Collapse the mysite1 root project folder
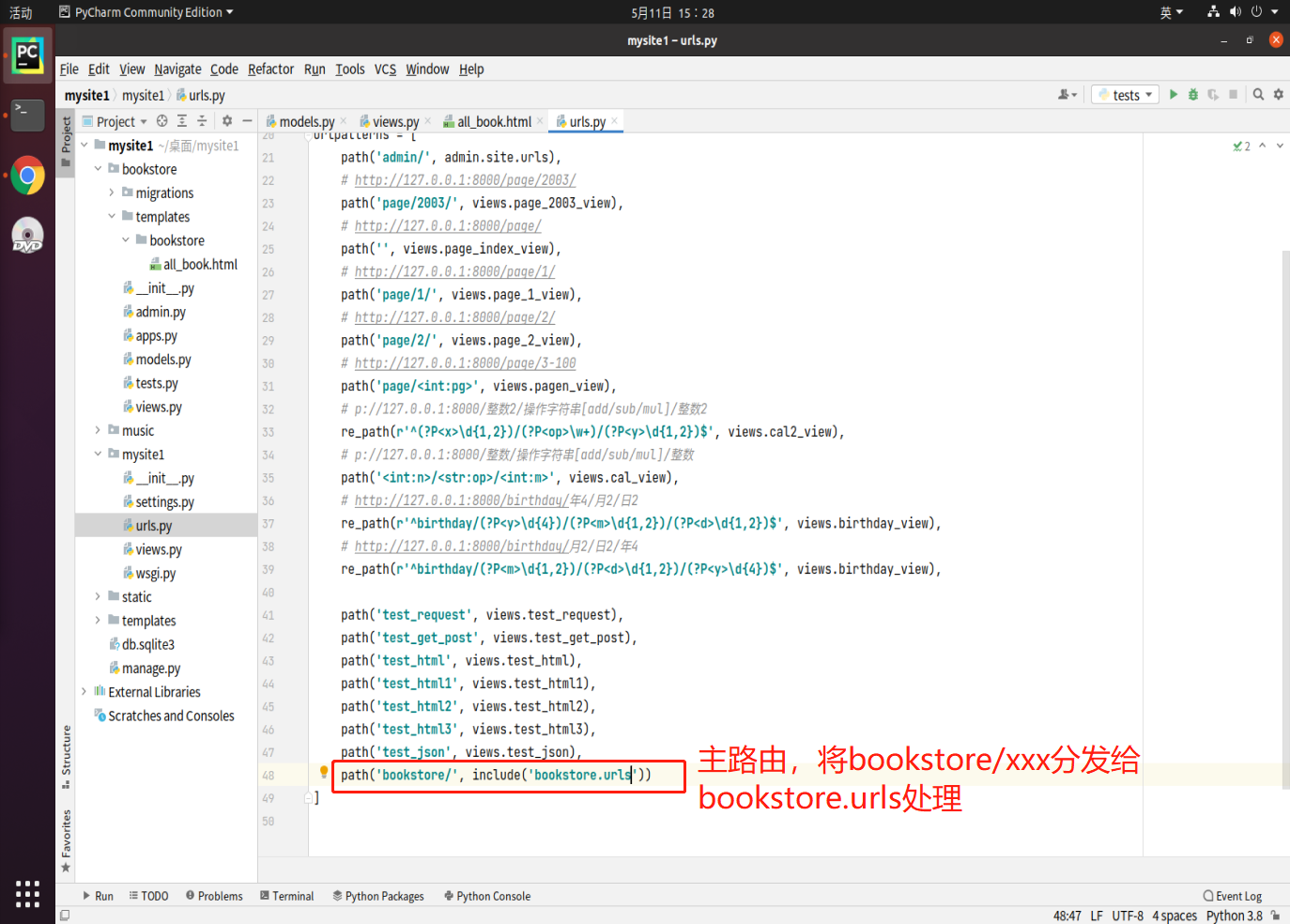The image size is (1290, 924). (84, 145)
